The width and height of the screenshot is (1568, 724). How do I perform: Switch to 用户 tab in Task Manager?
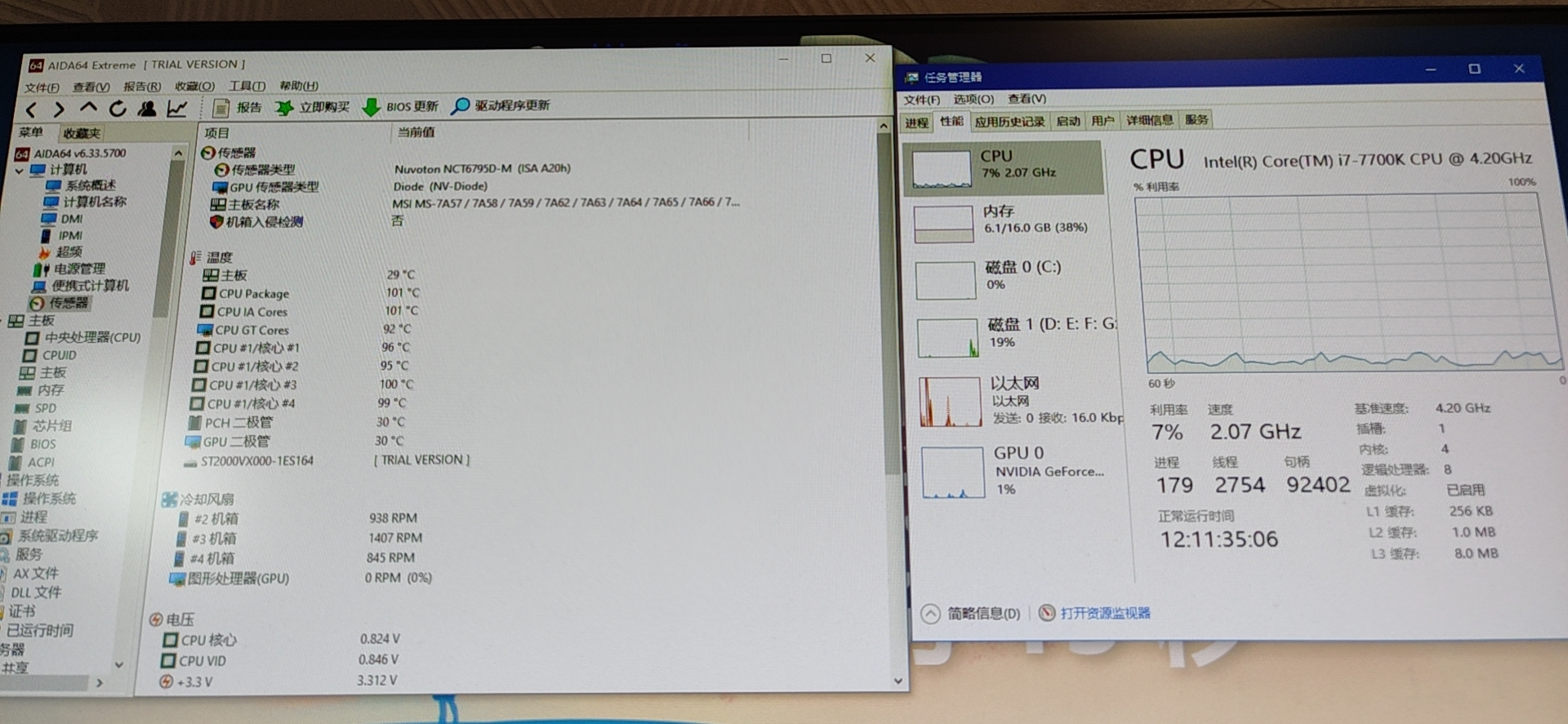(1102, 121)
